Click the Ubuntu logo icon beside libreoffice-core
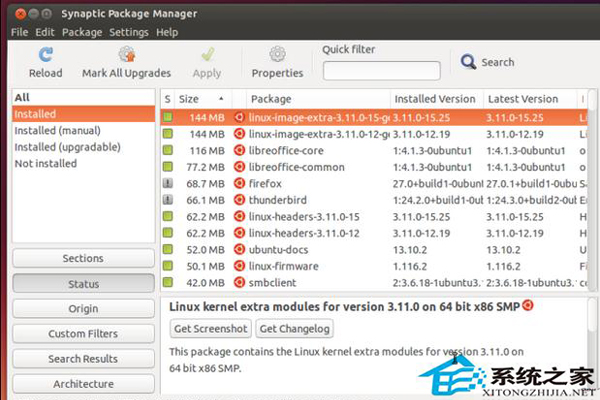 pyautogui.click(x=239, y=150)
